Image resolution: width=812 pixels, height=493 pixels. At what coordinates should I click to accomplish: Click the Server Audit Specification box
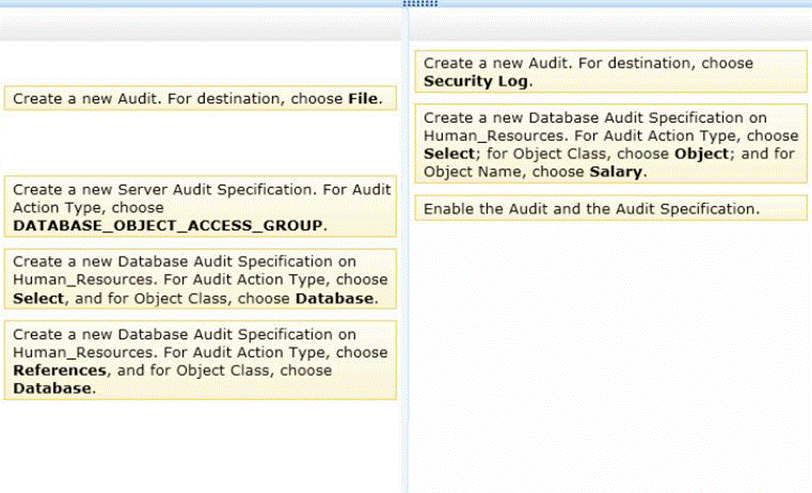click(200, 206)
